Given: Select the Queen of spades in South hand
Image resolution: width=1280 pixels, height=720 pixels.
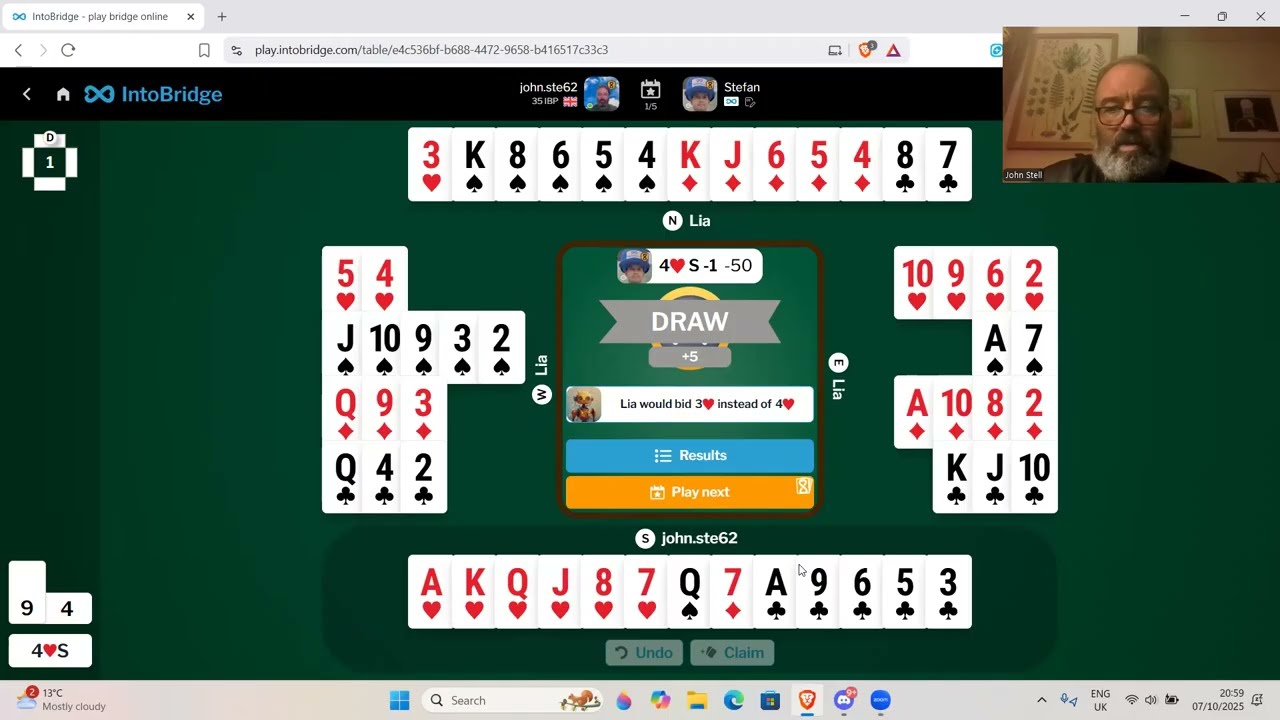Looking at the screenshot, I should pyautogui.click(x=689, y=592).
